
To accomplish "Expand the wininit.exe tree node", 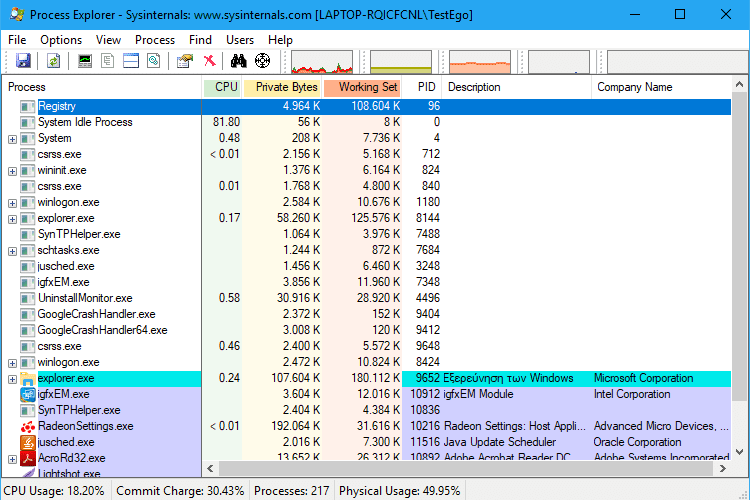I will [x=12, y=171].
